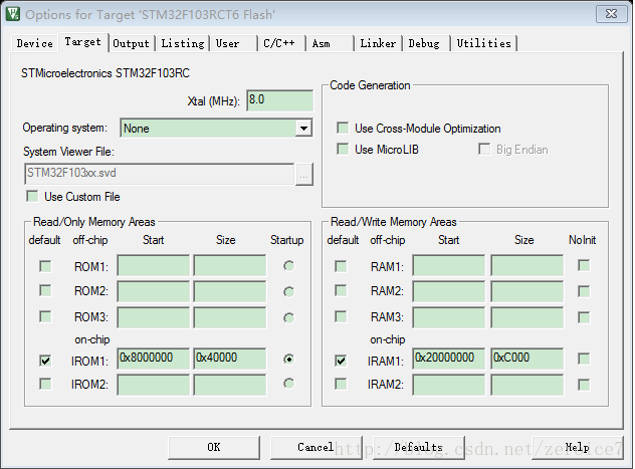Check the ROM1 default checkbox

(45, 266)
